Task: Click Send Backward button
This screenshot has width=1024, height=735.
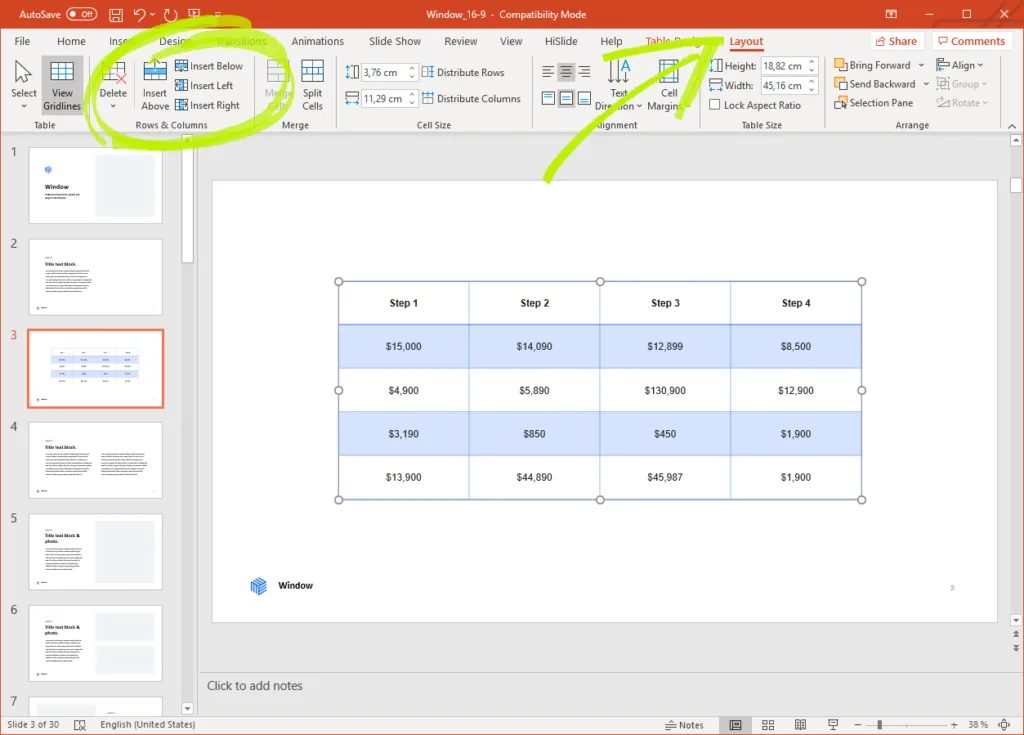Action: click(875, 84)
